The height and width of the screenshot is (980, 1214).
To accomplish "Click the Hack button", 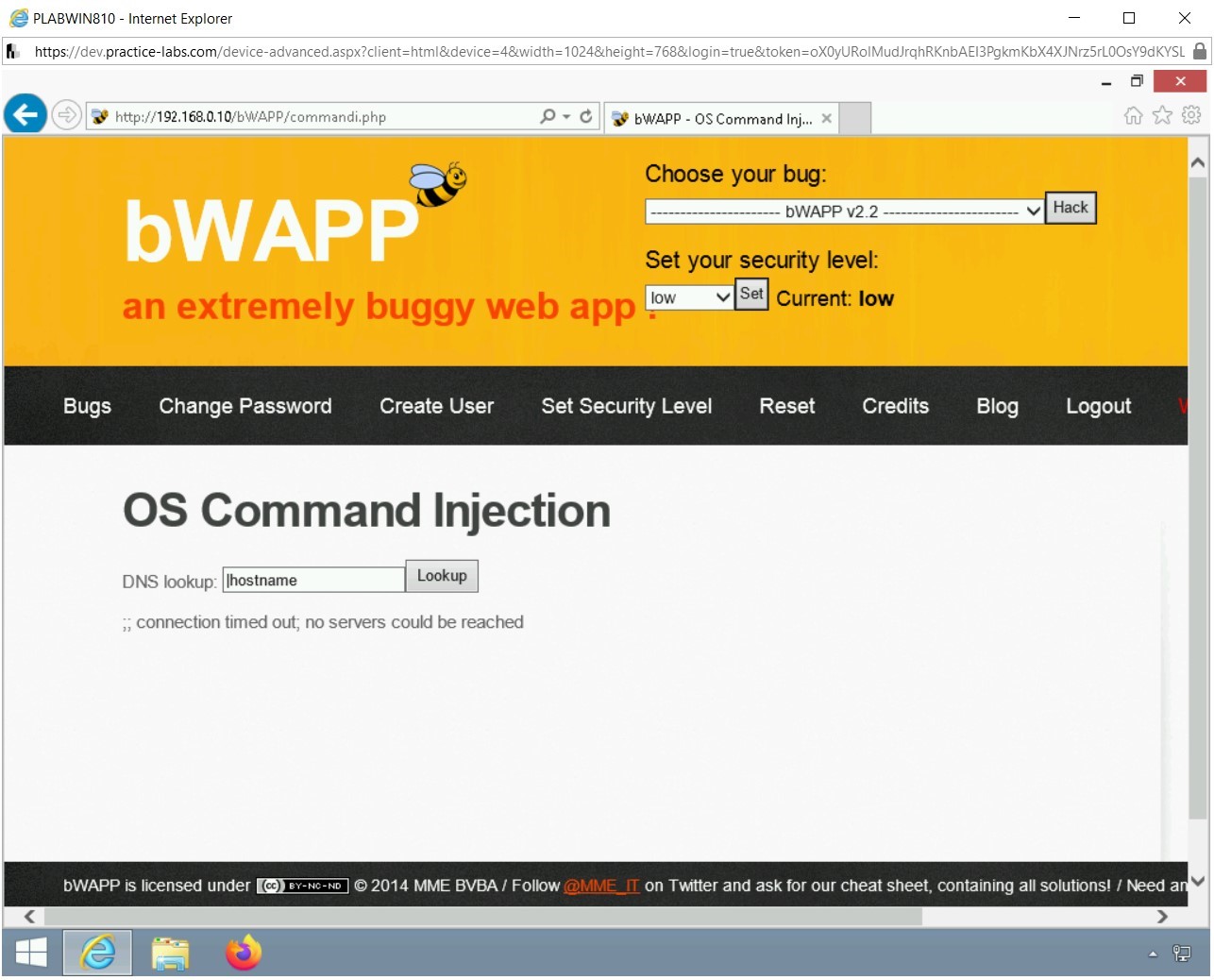I will (x=1070, y=208).
